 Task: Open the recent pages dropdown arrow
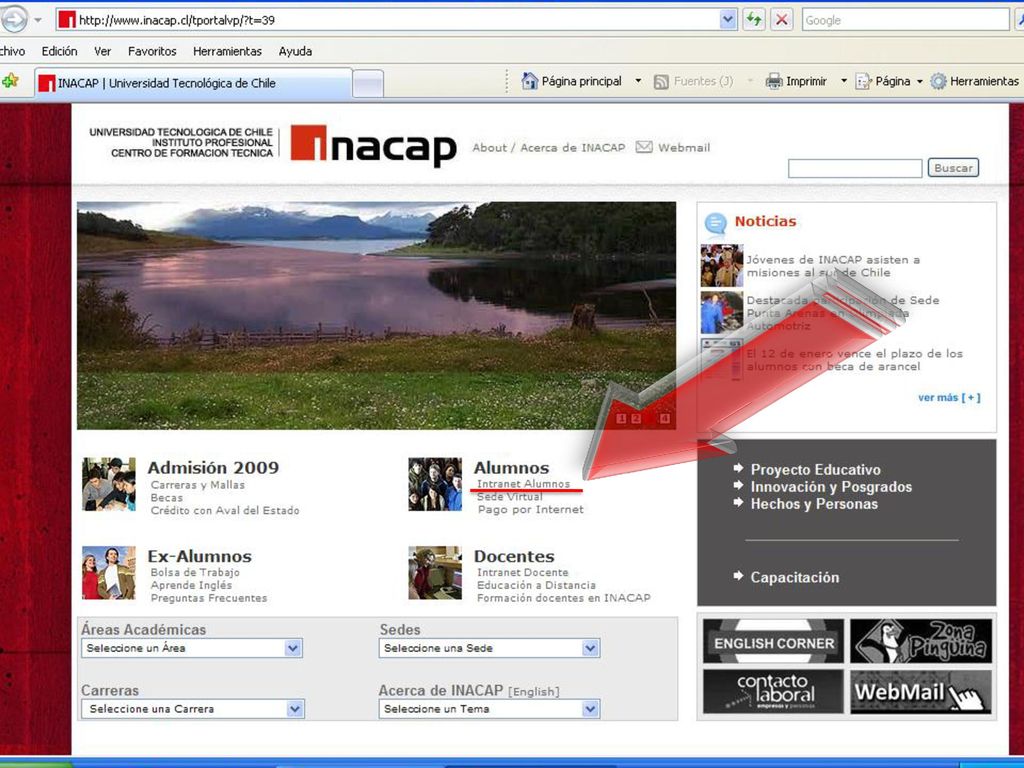click(x=38, y=20)
